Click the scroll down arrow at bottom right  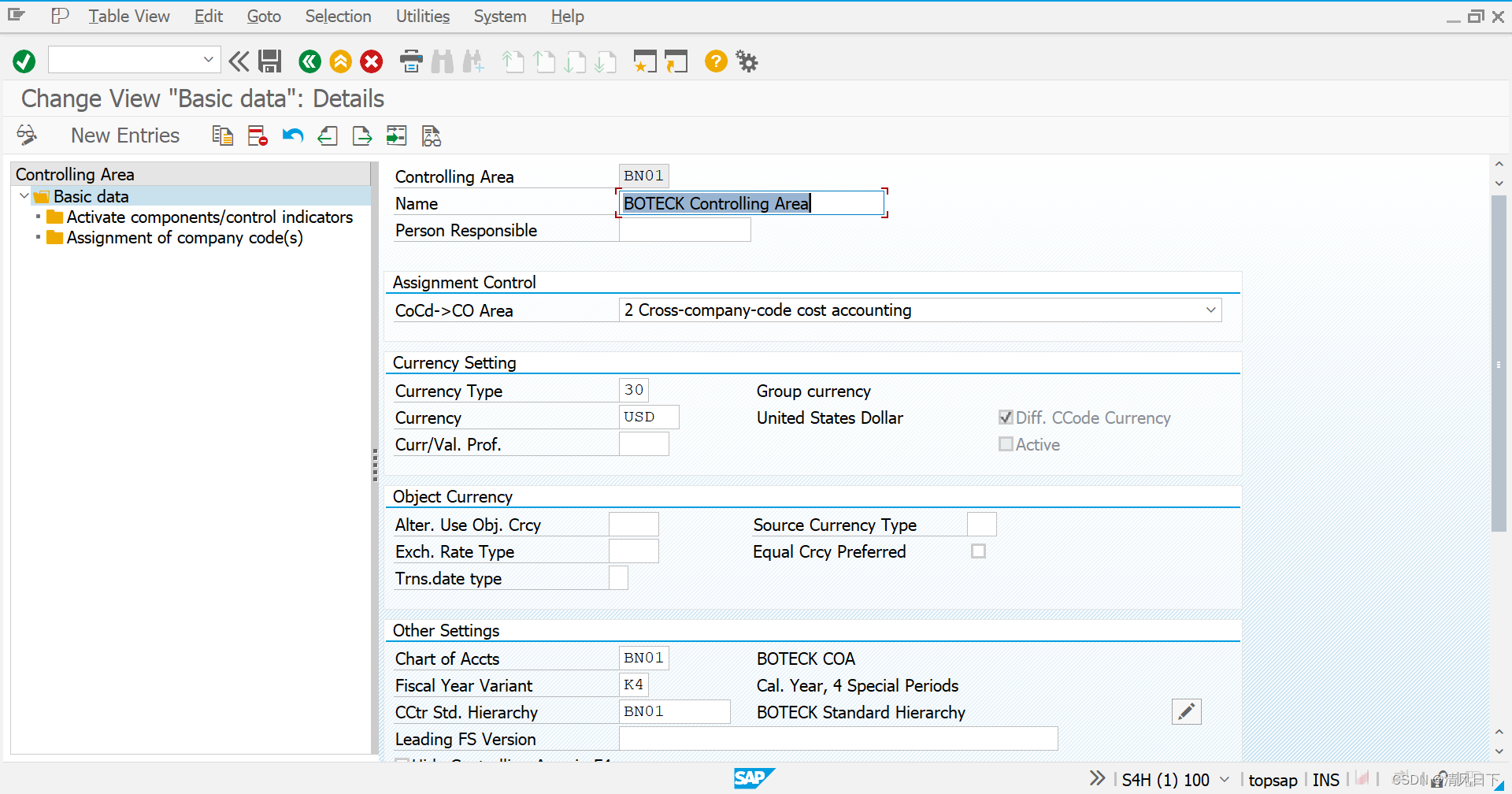coord(1499,751)
